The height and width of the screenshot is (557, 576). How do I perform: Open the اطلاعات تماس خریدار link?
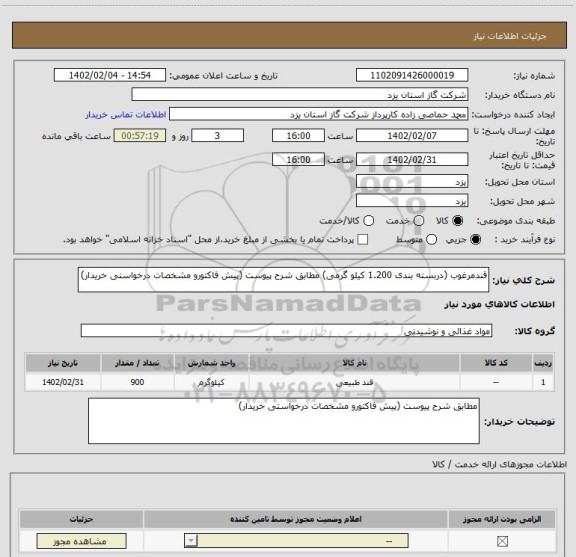(x=126, y=115)
